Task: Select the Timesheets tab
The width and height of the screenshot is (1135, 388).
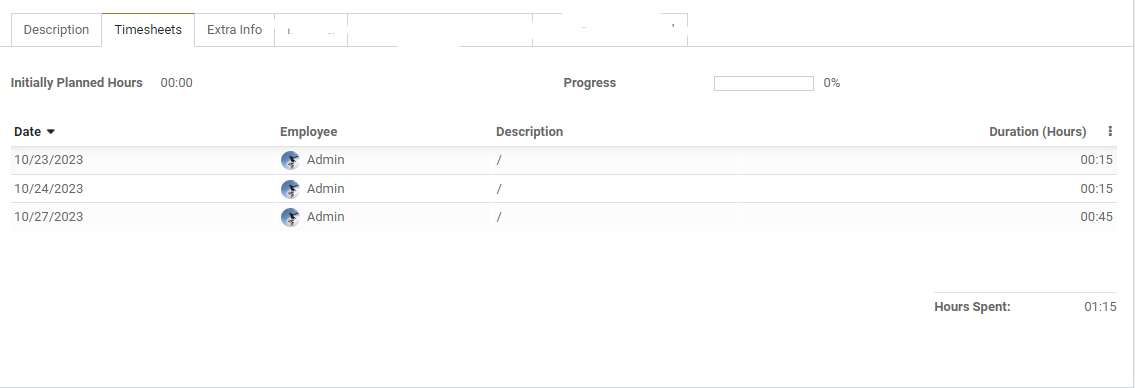Action: 148,30
